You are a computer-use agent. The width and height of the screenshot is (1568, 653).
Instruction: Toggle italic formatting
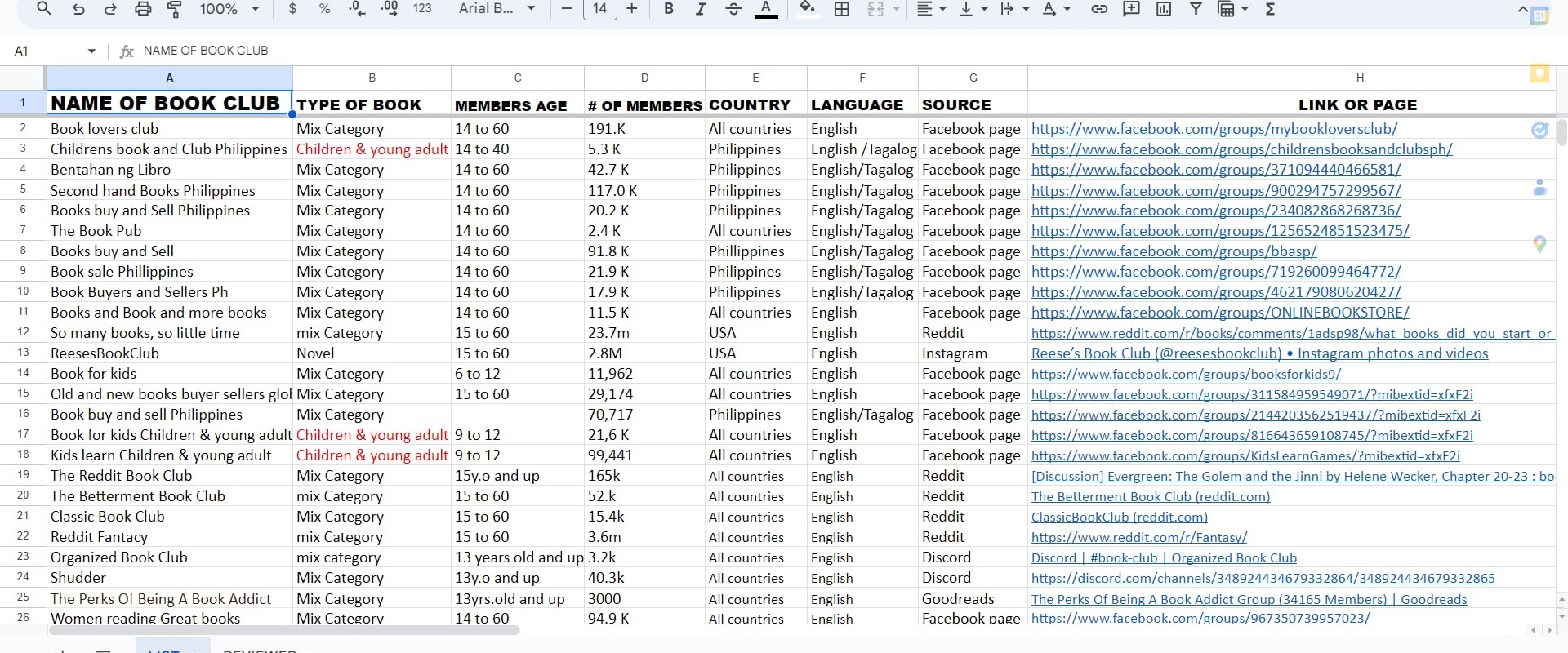tap(700, 9)
